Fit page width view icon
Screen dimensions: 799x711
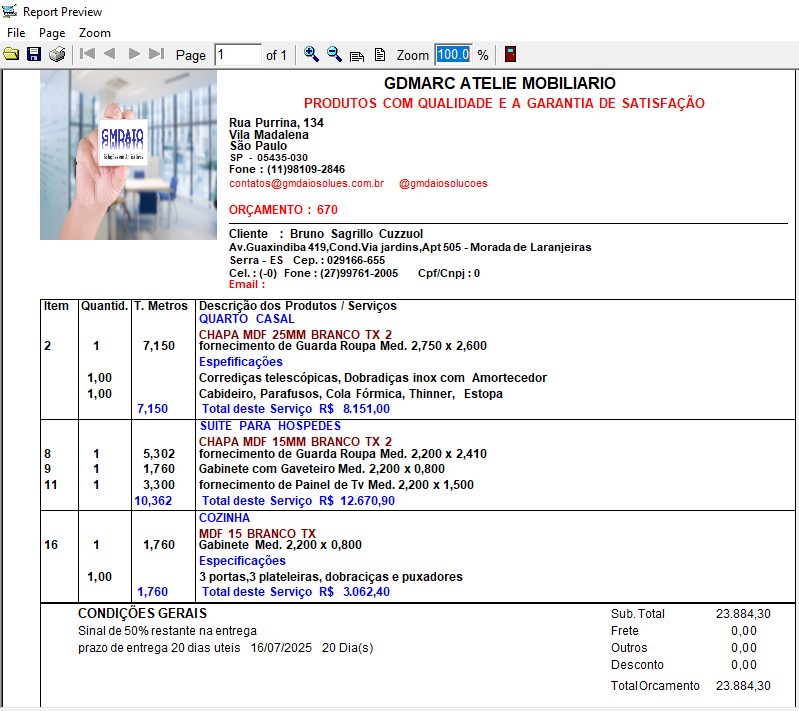tap(357, 55)
